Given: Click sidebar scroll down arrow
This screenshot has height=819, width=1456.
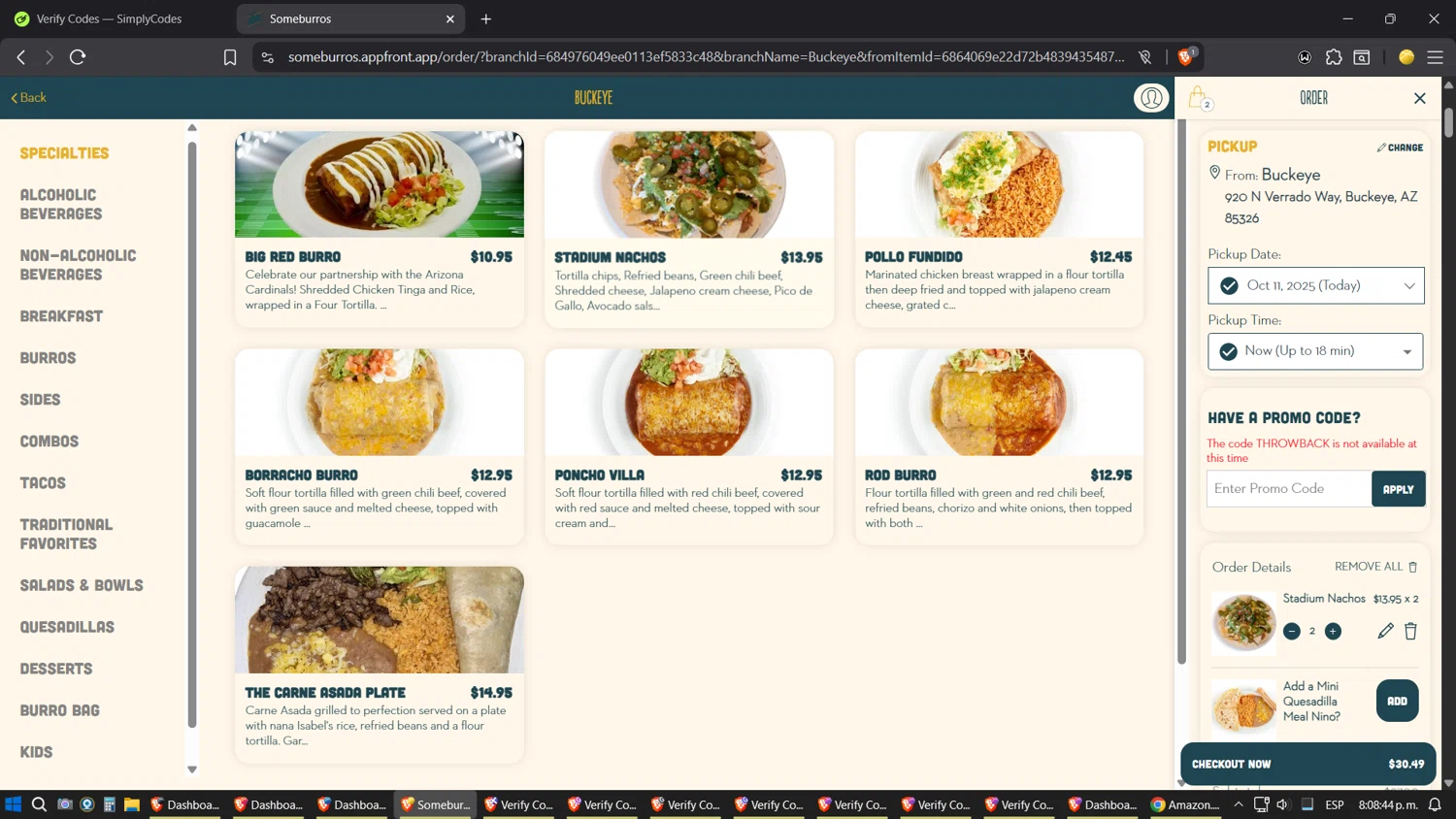Looking at the screenshot, I should click(x=192, y=770).
